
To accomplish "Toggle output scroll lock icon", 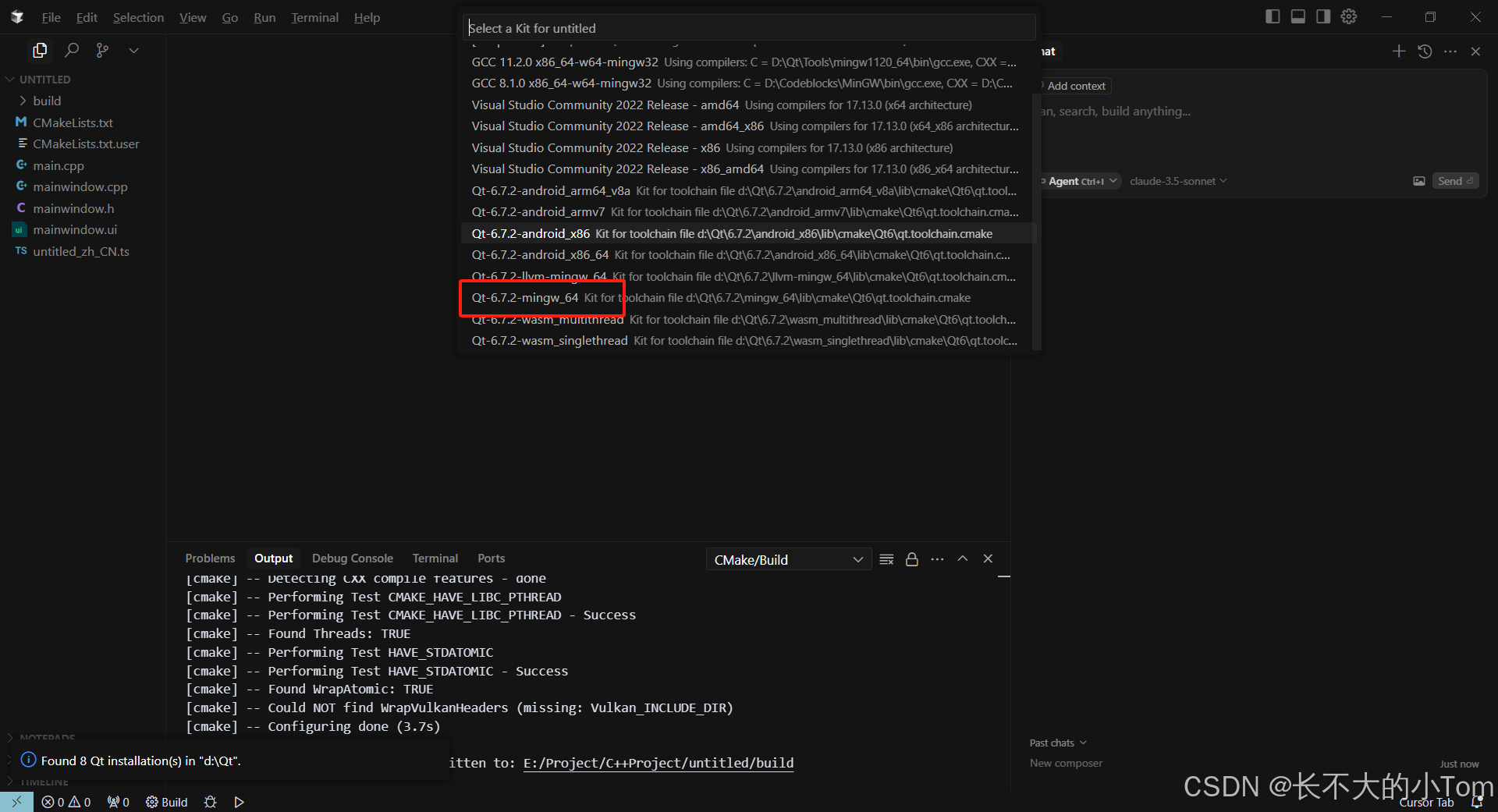I will (911, 559).
